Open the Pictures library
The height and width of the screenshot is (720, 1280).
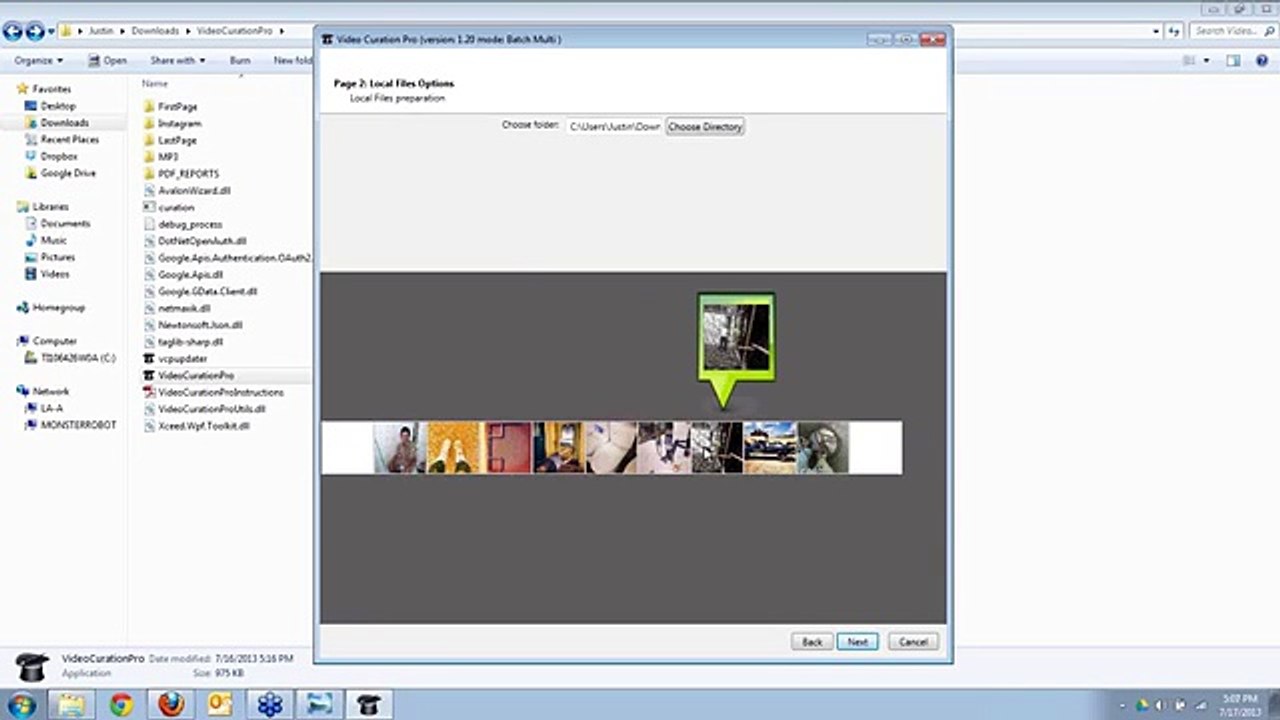(x=57, y=257)
